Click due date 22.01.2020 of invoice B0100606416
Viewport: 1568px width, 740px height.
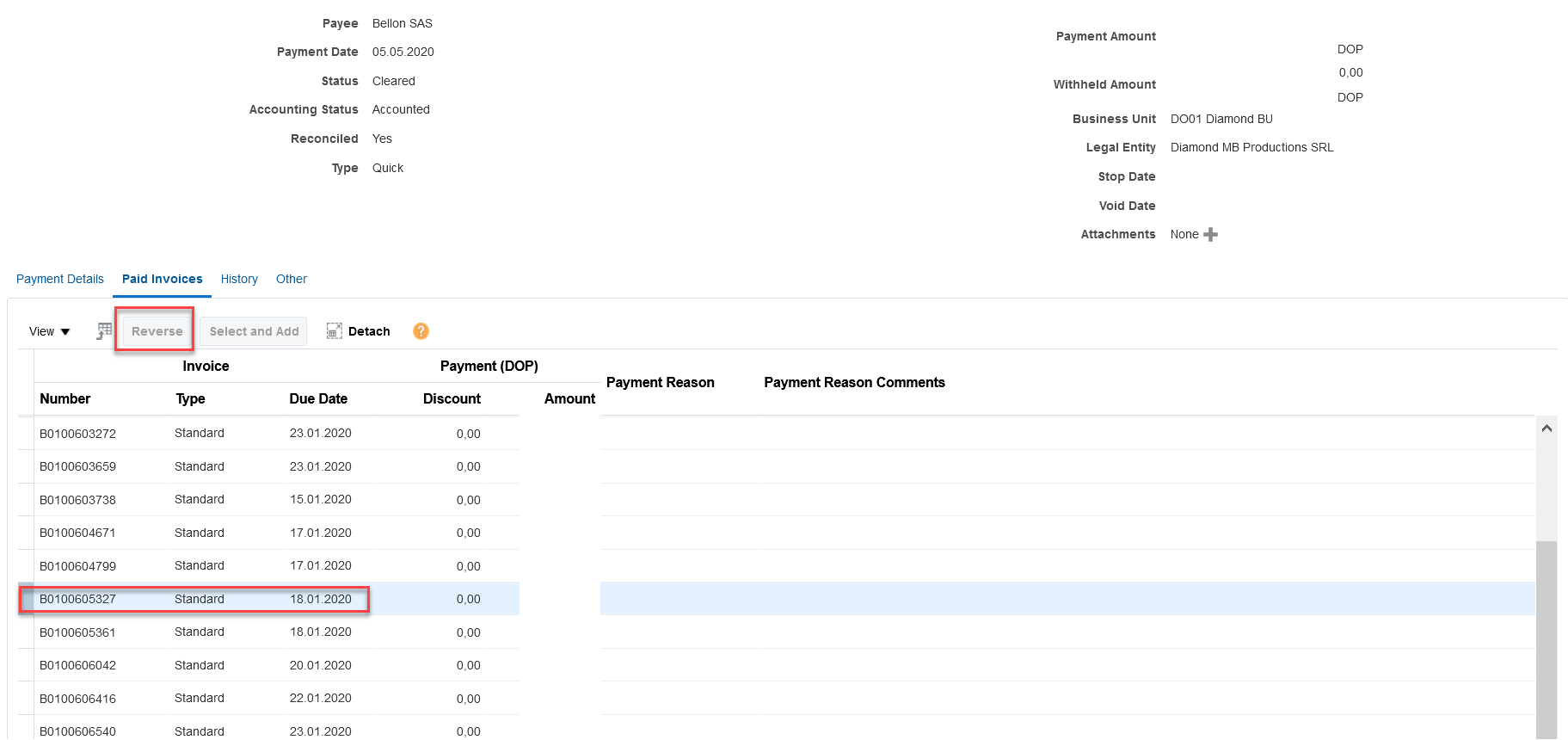[321, 698]
